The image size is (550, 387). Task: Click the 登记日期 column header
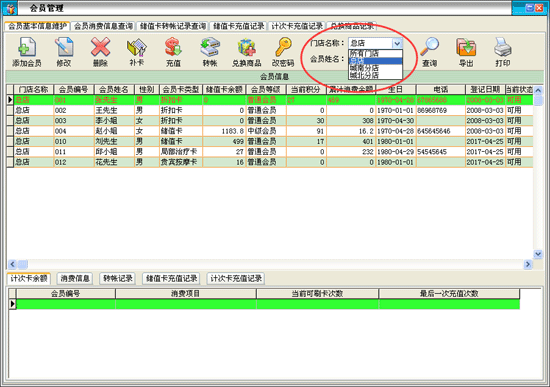pyautogui.click(x=485, y=89)
